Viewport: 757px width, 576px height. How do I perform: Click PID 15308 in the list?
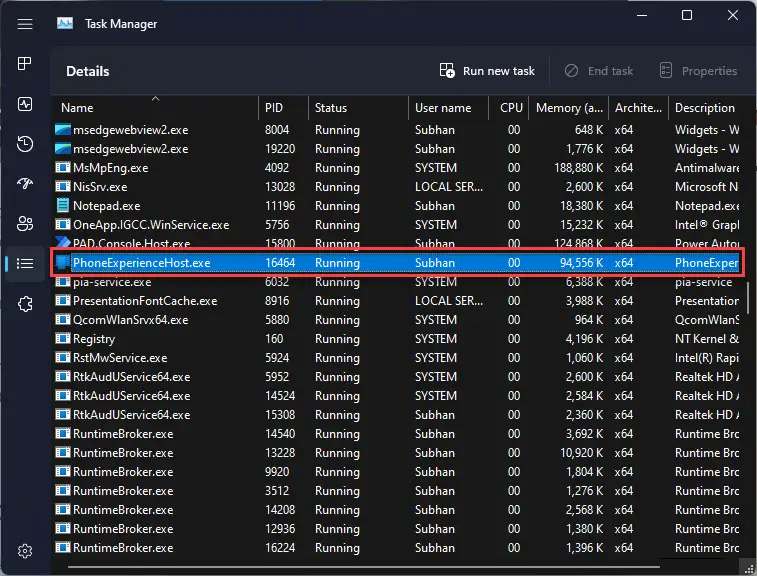point(280,415)
